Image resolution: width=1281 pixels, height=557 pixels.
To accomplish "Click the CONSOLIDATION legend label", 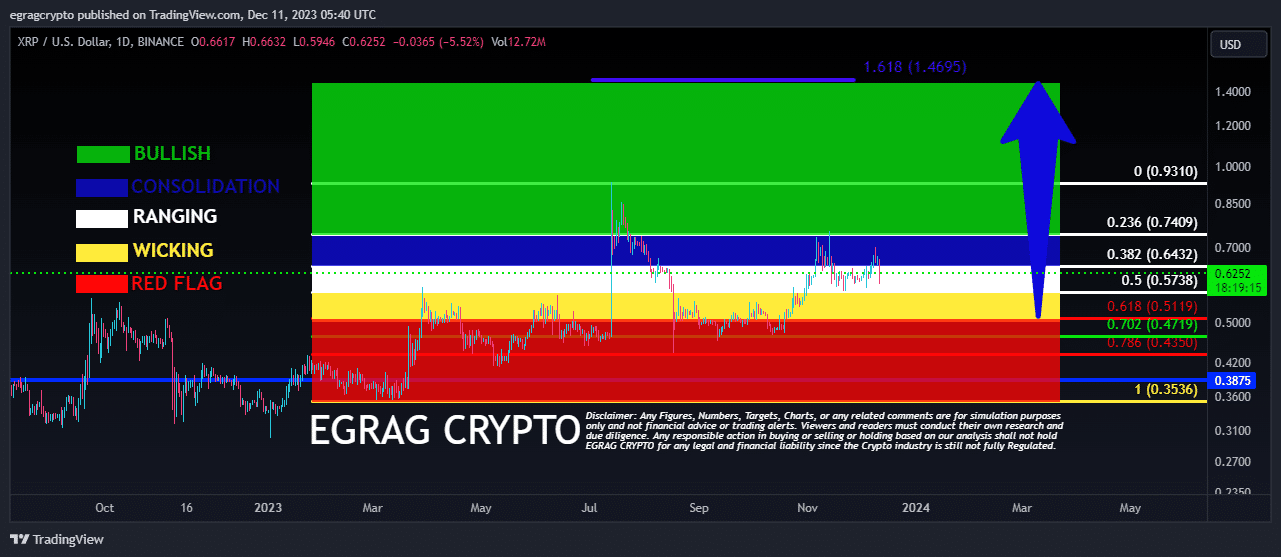I will point(205,186).
